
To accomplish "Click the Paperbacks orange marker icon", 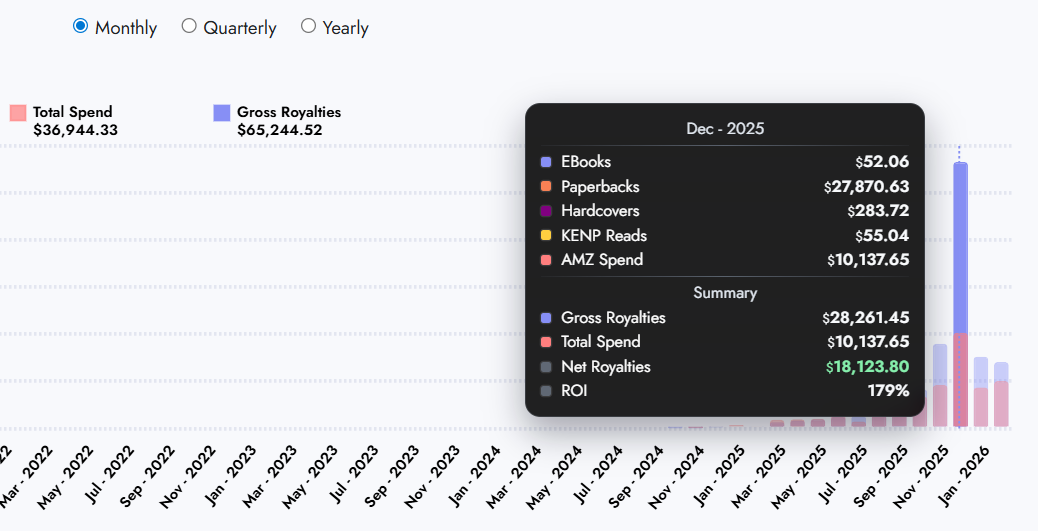I will tap(546, 187).
